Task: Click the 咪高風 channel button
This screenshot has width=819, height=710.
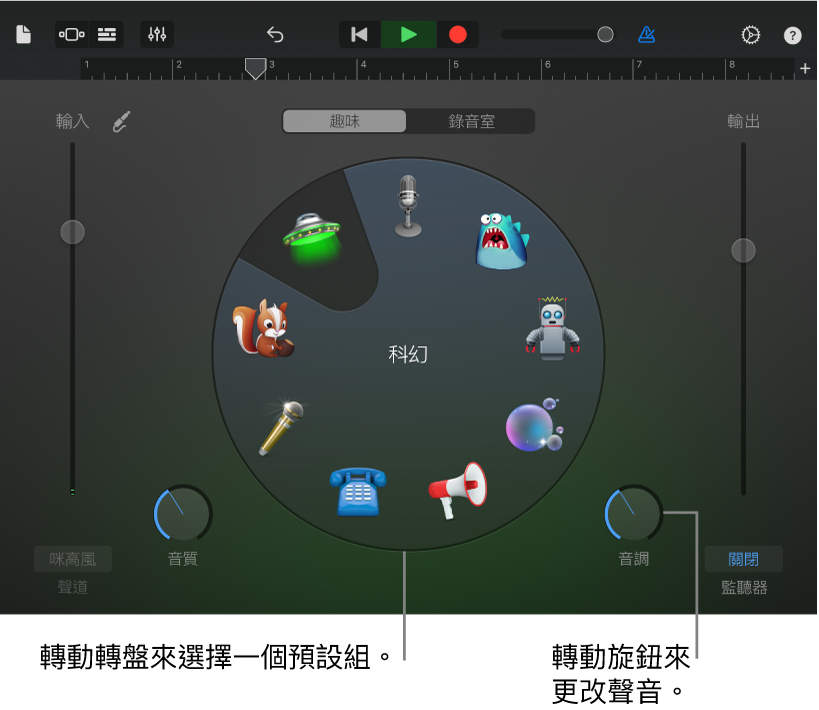Action: pos(73,559)
